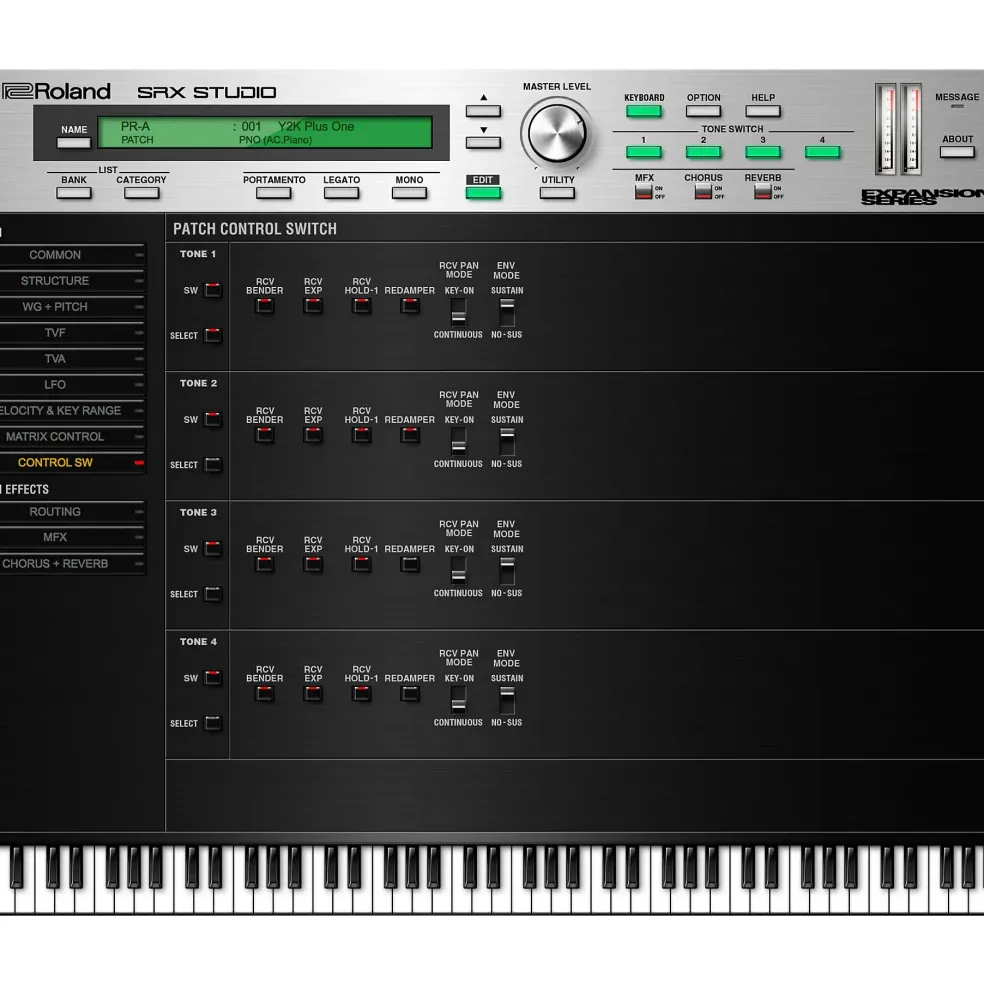This screenshot has width=984, height=985.
Task: Toggle Tone 1 REDAMPER switch
Action: click(x=410, y=306)
